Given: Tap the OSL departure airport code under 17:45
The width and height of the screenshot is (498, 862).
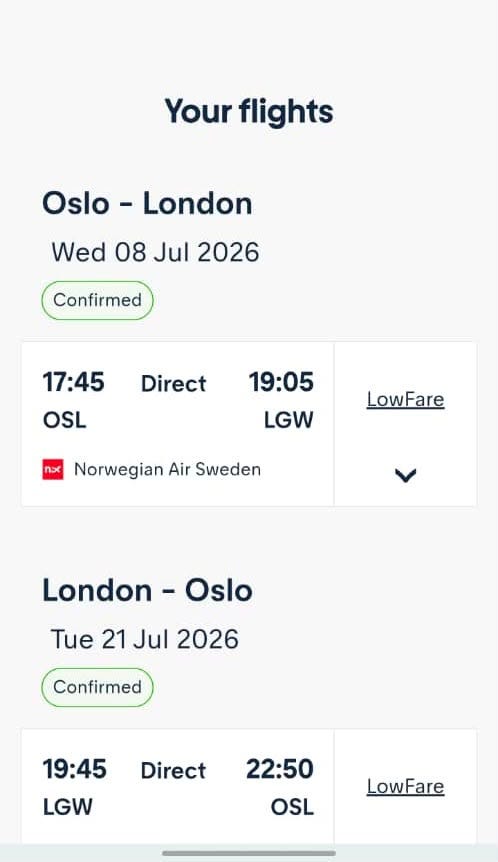Looking at the screenshot, I should point(65,420).
